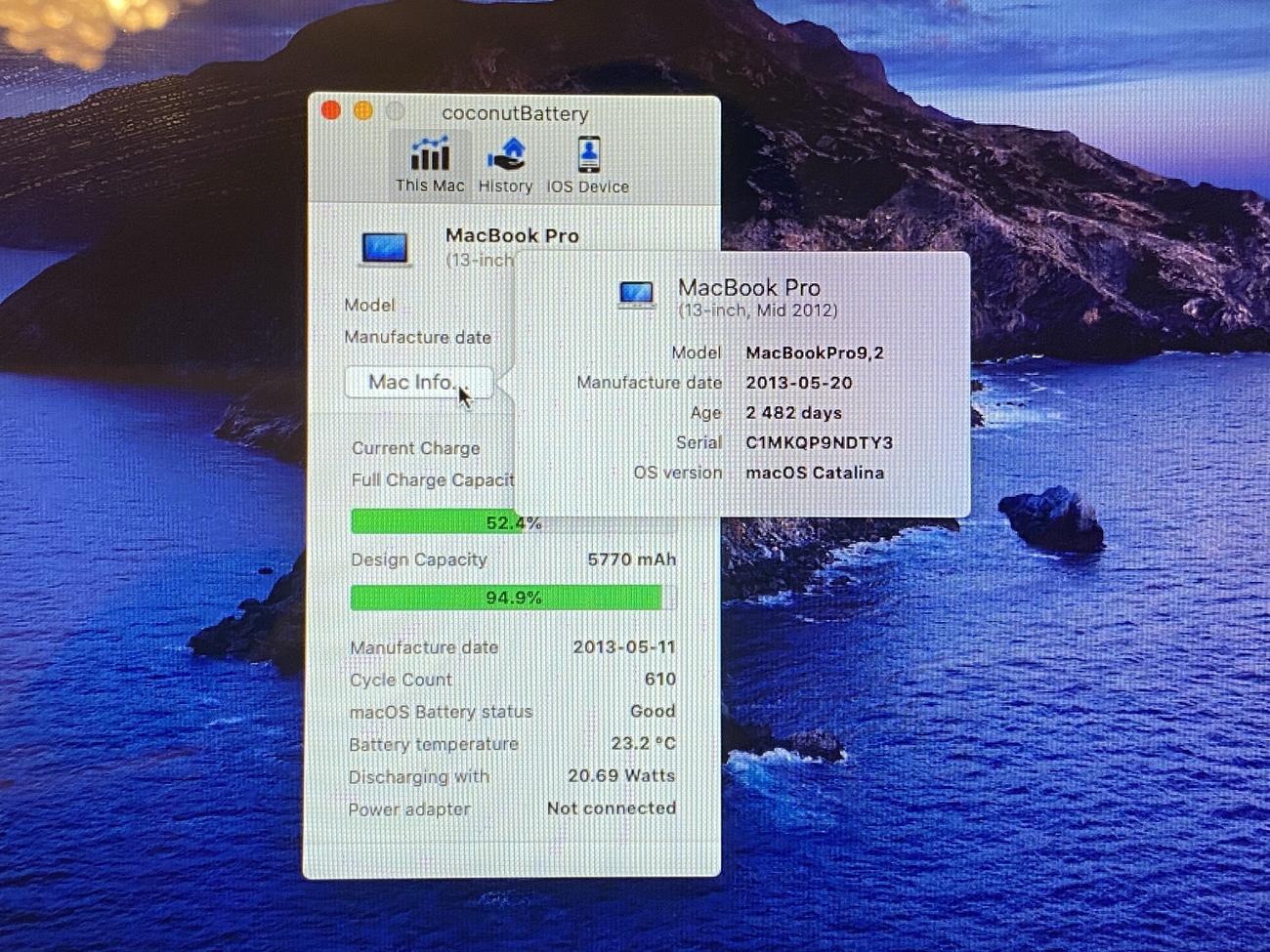
Task: Select the This Mac toolbar icon
Action: click(430, 164)
